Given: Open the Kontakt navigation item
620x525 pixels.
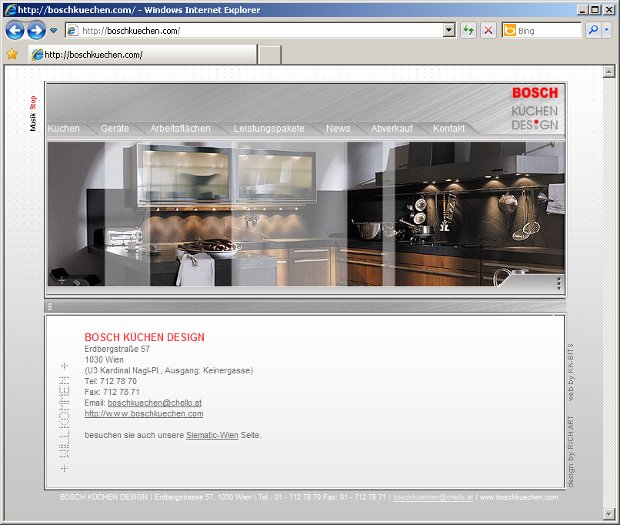Looking at the screenshot, I should pyautogui.click(x=449, y=128).
